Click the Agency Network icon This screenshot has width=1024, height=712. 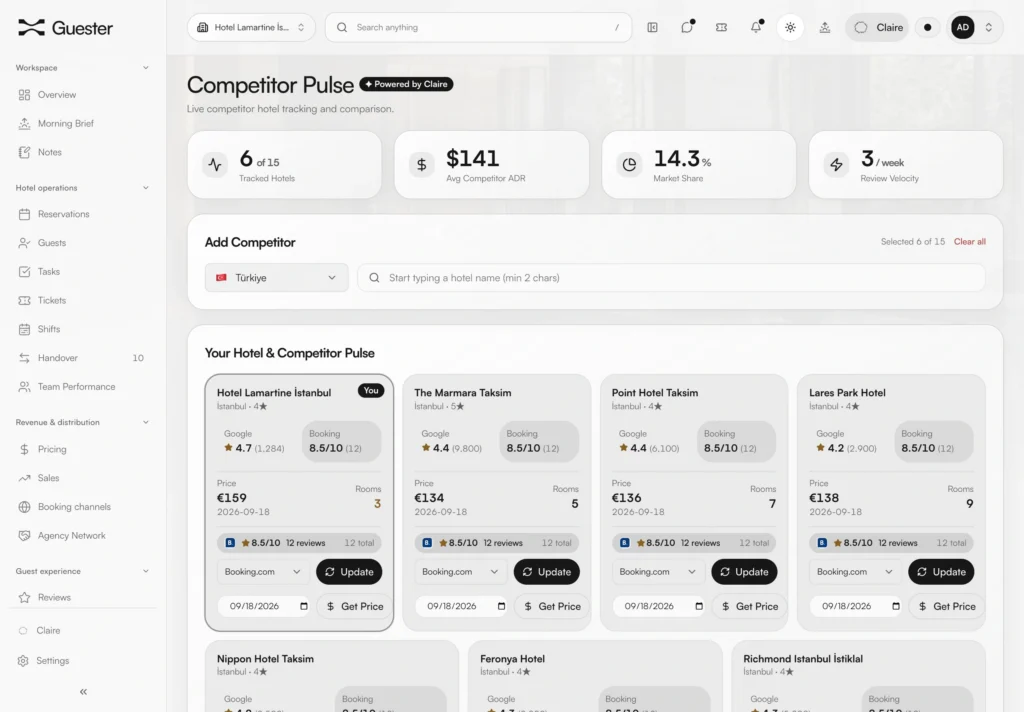tap(24, 536)
